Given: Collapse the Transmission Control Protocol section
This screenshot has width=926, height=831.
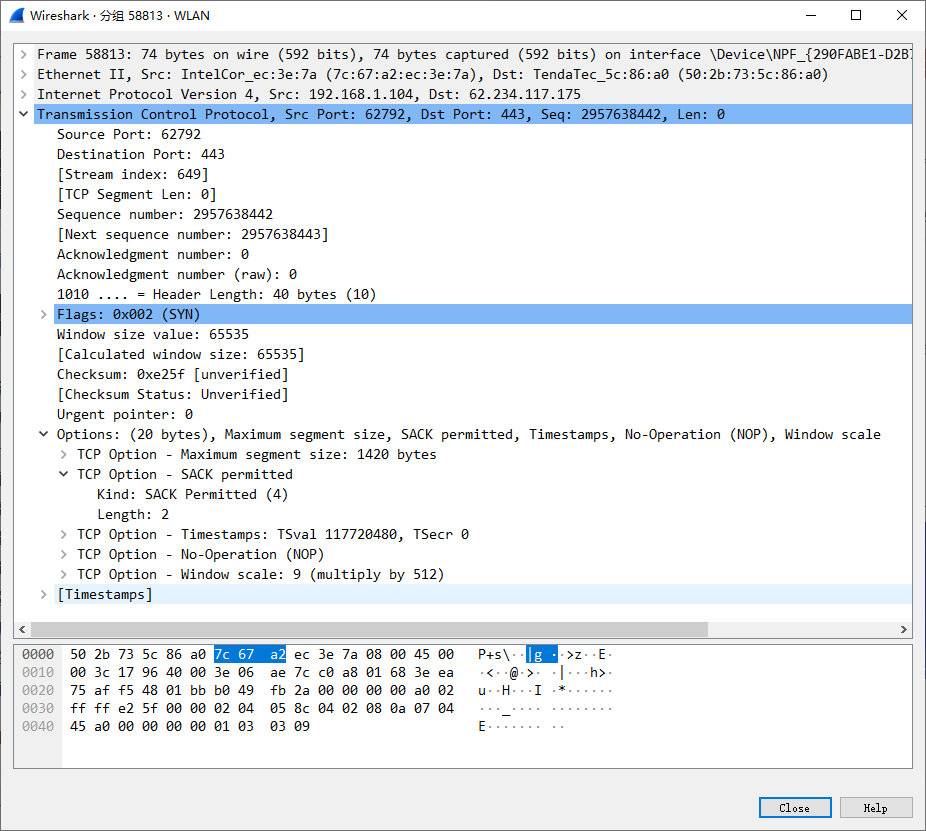Looking at the screenshot, I should tap(23, 114).
